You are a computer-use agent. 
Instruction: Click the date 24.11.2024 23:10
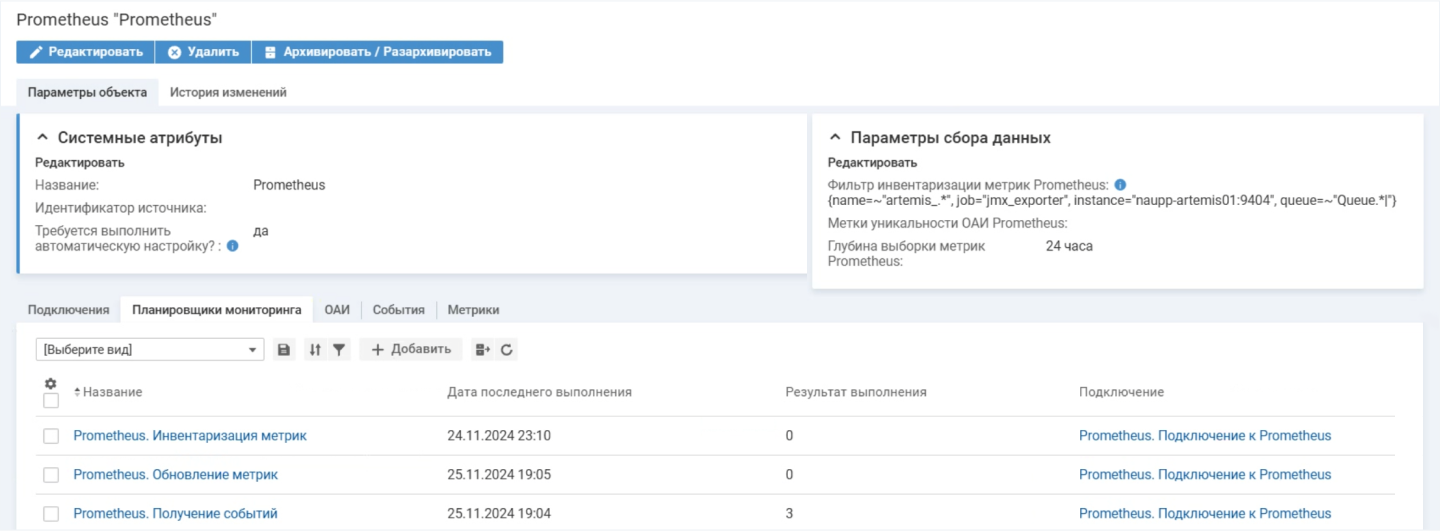(499, 436)
